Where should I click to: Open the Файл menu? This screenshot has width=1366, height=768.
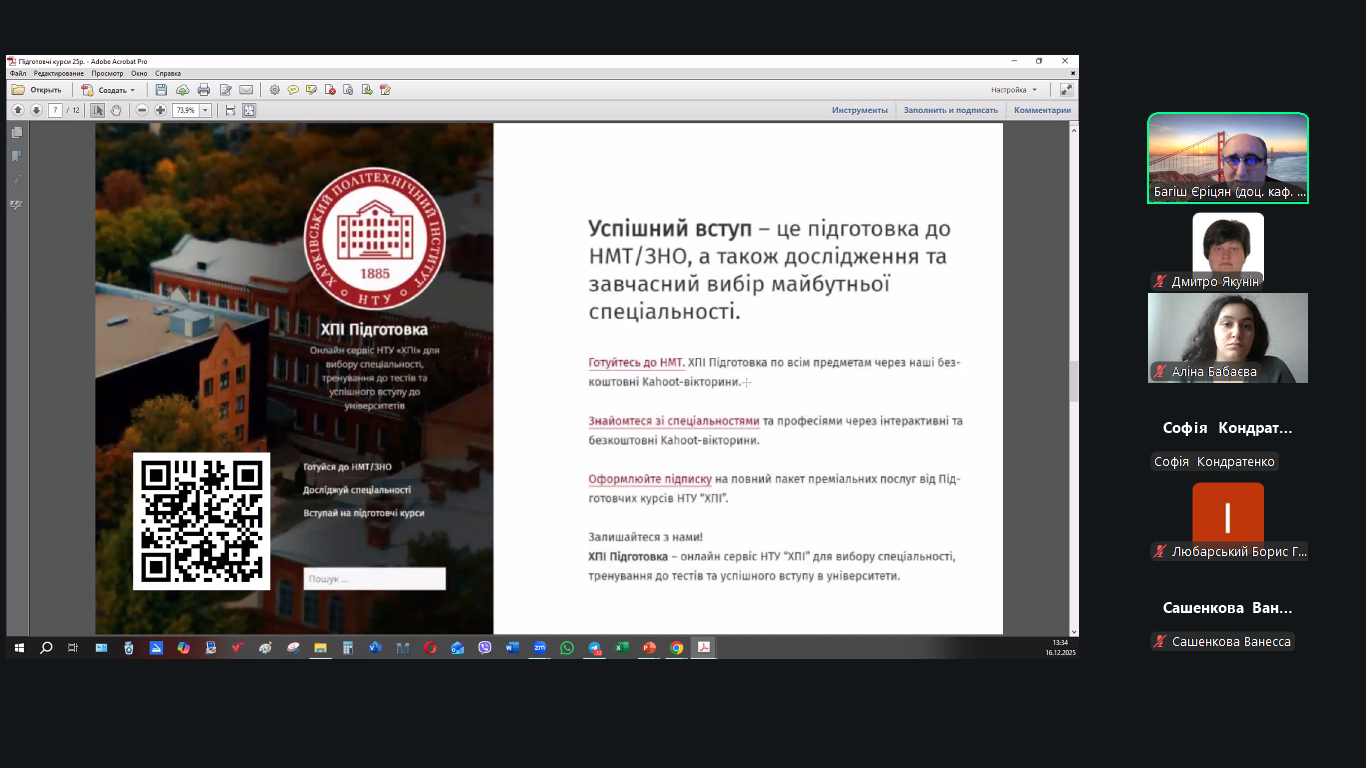coord(18,73)
